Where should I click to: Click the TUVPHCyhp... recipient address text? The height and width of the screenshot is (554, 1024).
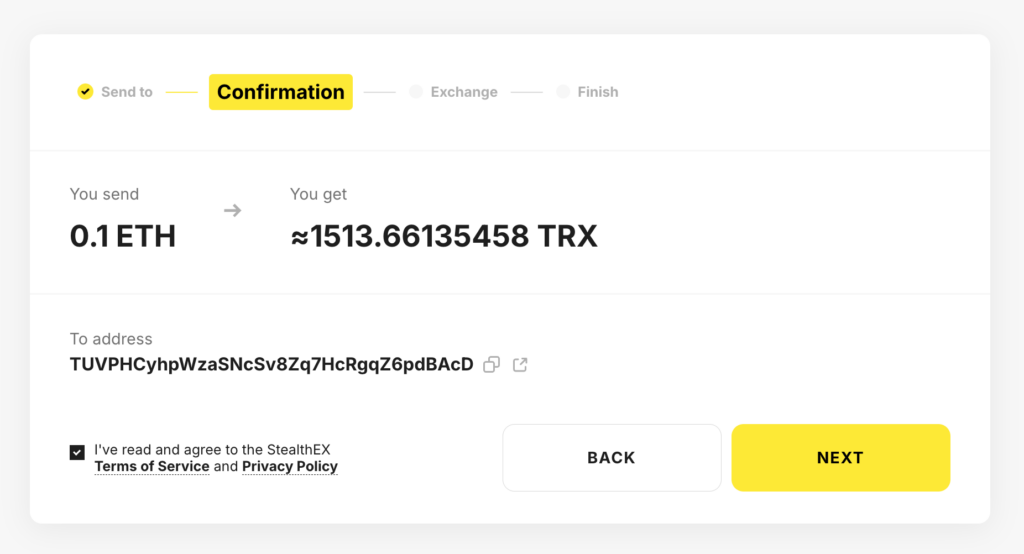[x=271, y=365]
